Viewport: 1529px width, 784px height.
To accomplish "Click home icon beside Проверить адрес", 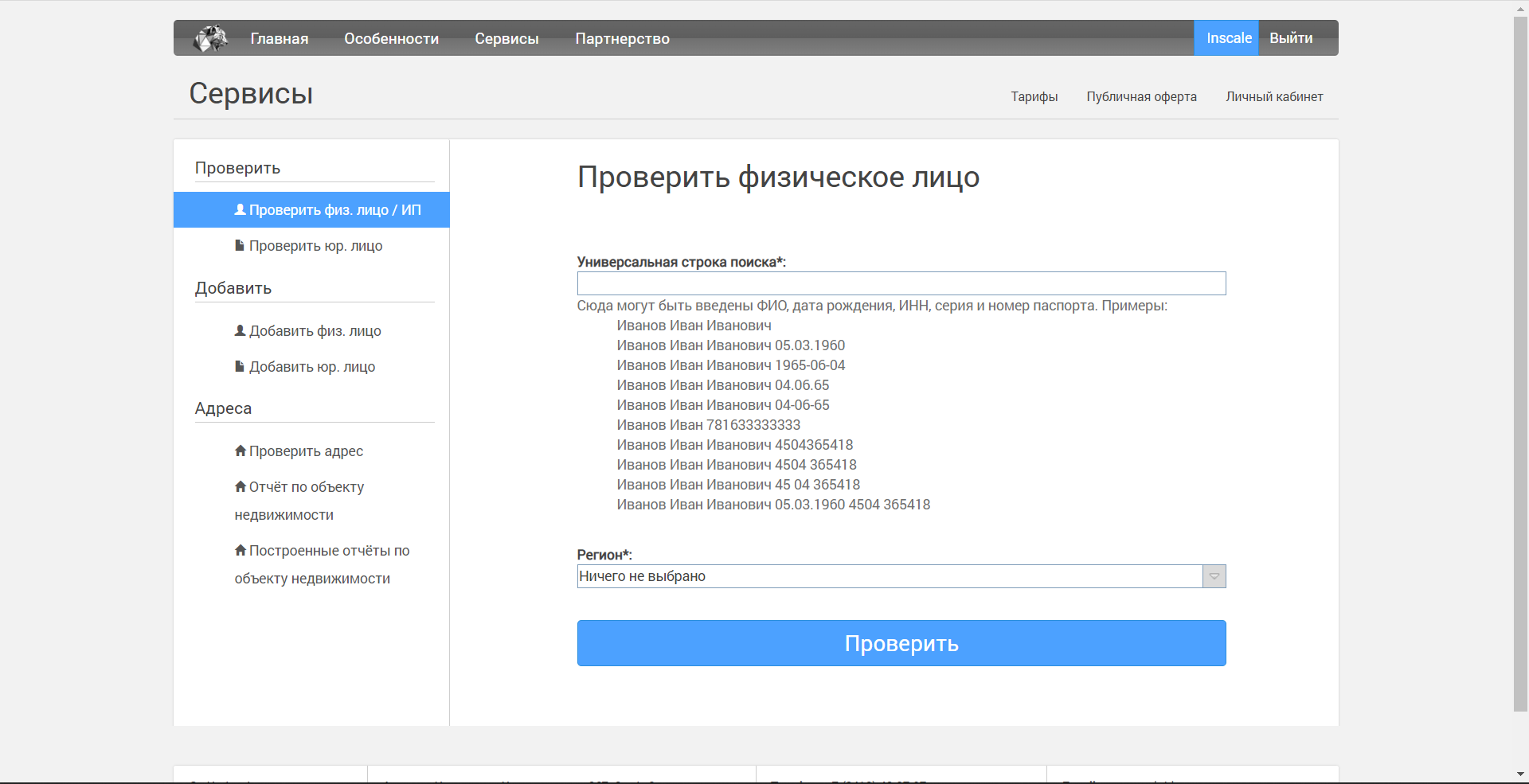I will click(240, 451).
